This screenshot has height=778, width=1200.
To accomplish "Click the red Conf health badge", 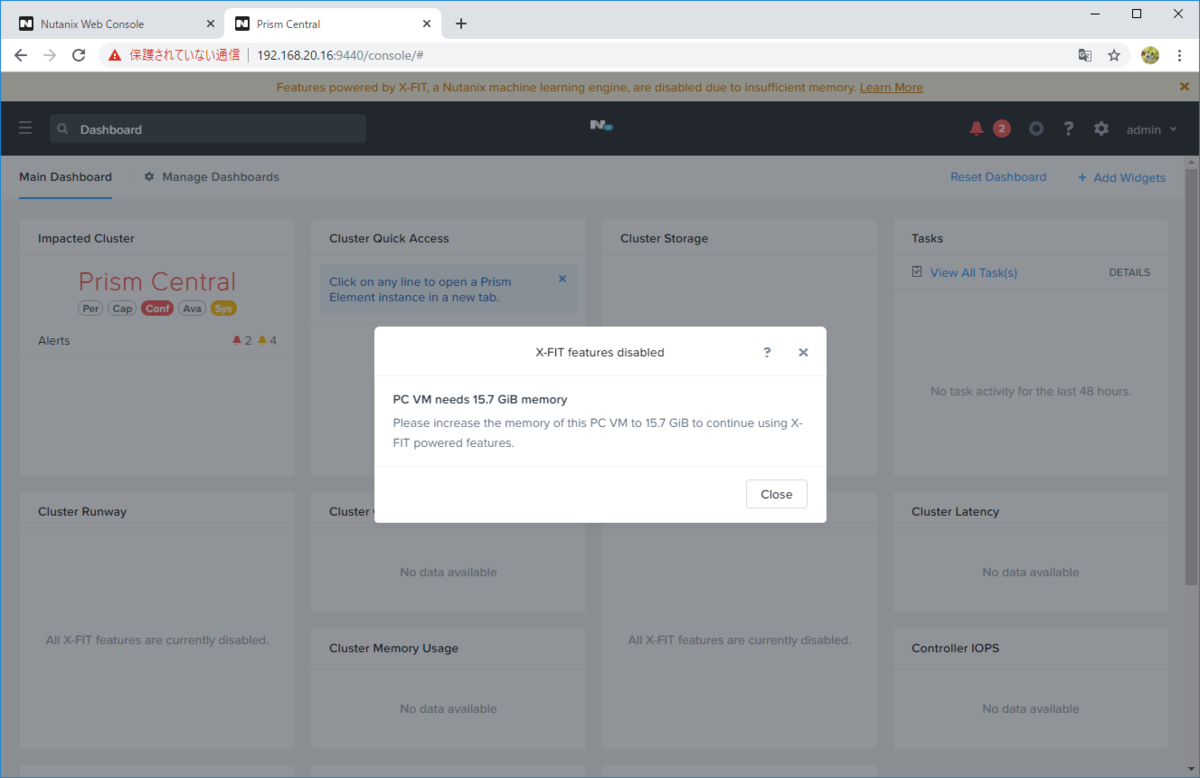I will (157, 308).
